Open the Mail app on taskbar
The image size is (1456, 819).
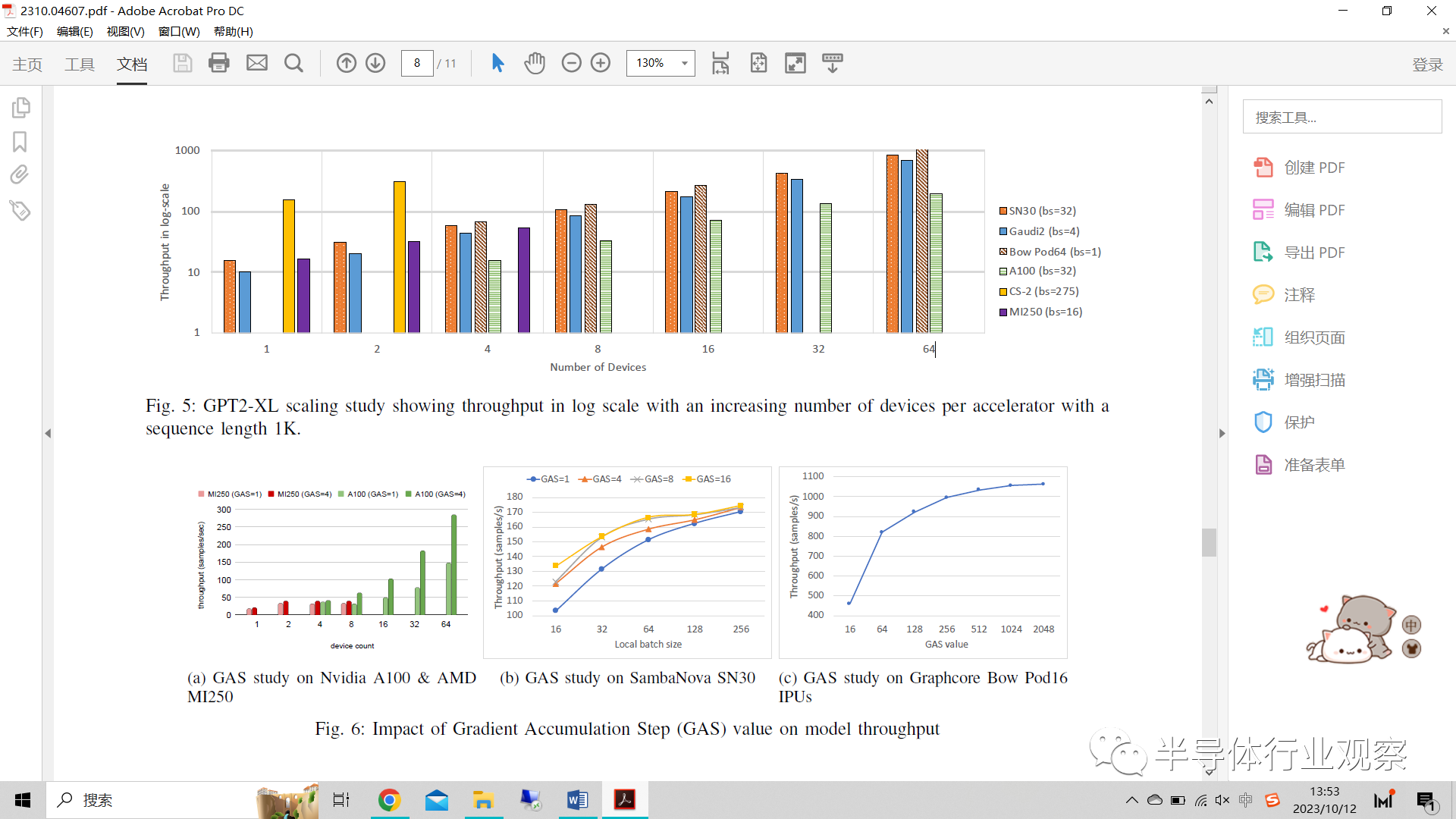click(x=437, y=800)
